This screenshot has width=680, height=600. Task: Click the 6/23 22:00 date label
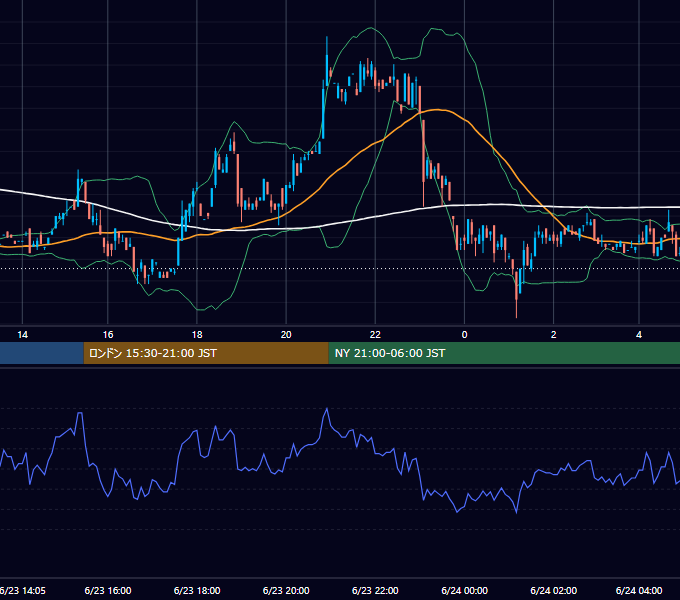coord(375,590)
